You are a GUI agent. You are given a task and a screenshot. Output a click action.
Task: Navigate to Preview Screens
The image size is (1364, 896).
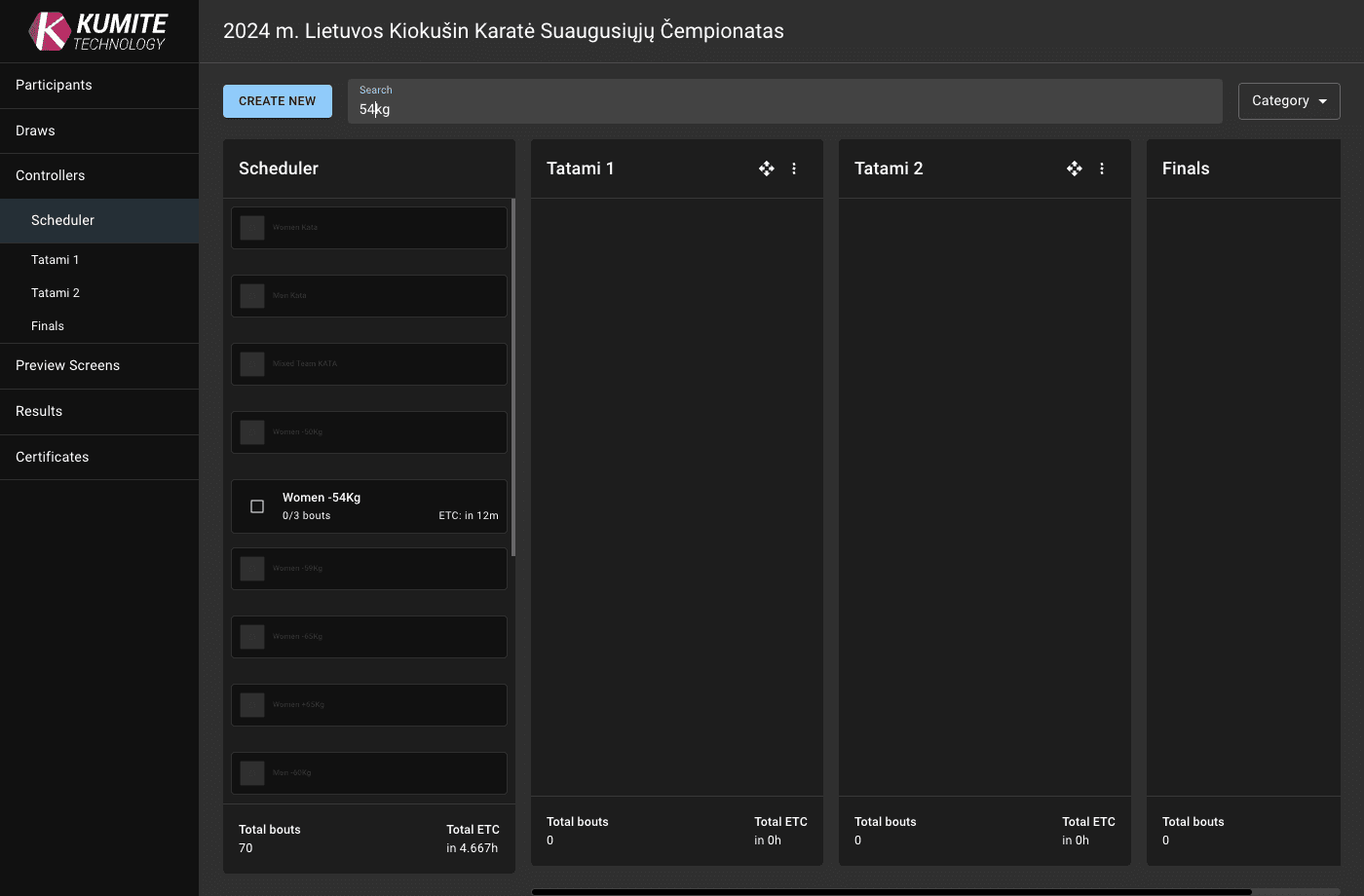point(67,365)
